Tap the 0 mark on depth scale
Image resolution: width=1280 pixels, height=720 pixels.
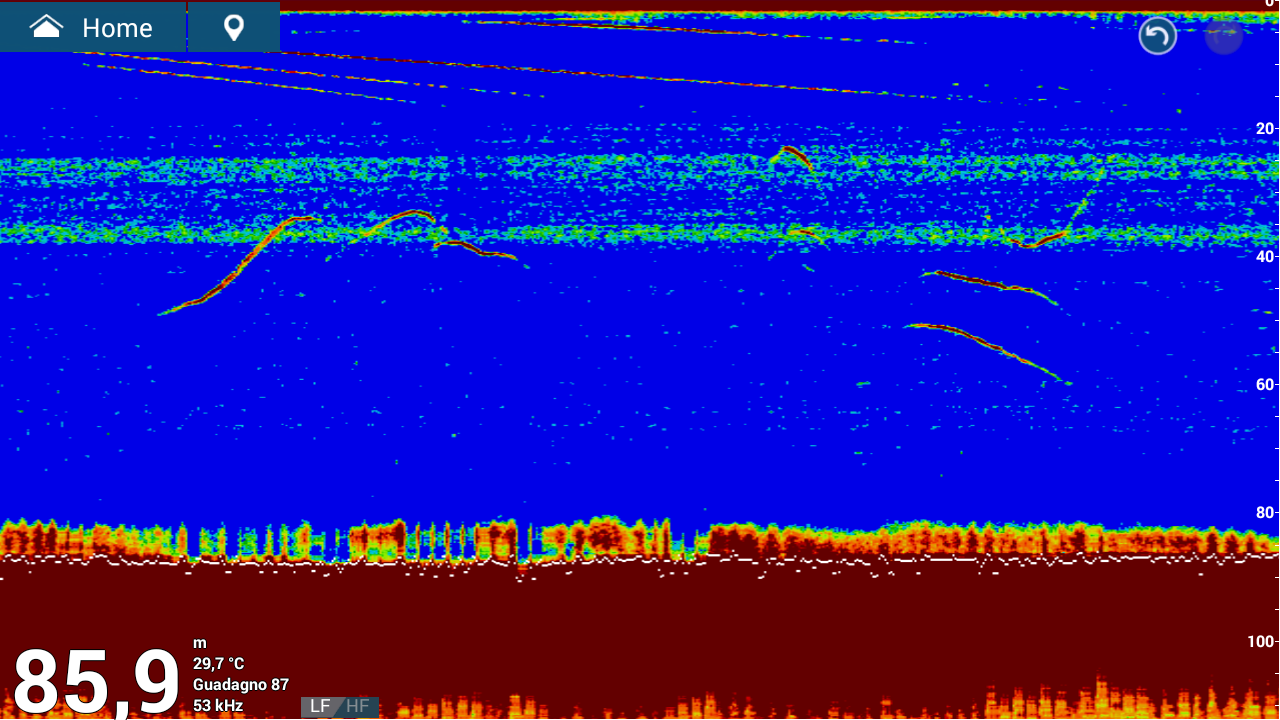click(x=1271, y=4)
